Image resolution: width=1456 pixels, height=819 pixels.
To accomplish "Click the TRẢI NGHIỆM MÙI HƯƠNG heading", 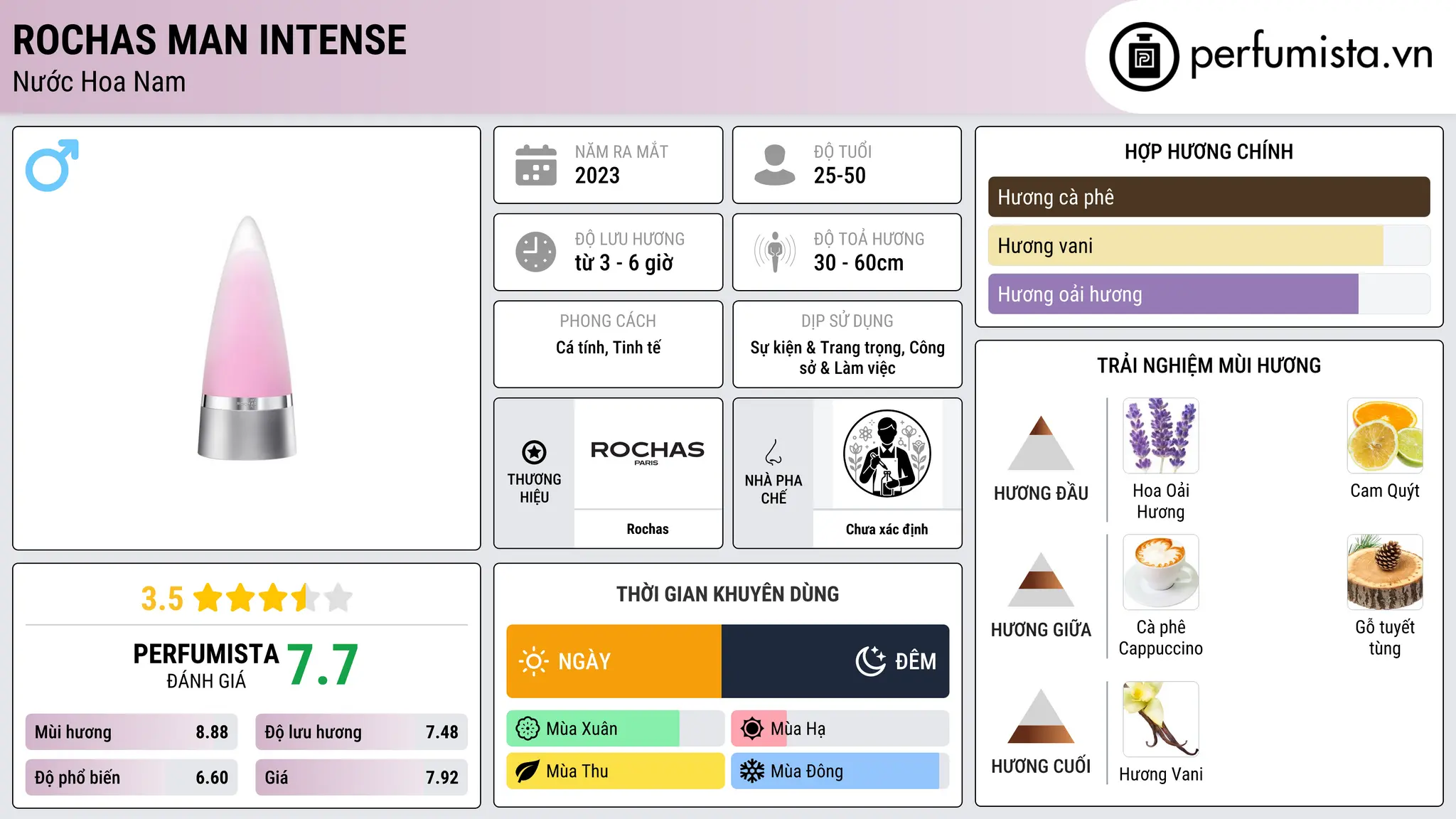I will pyautogui.click(x=1209, y=366).
